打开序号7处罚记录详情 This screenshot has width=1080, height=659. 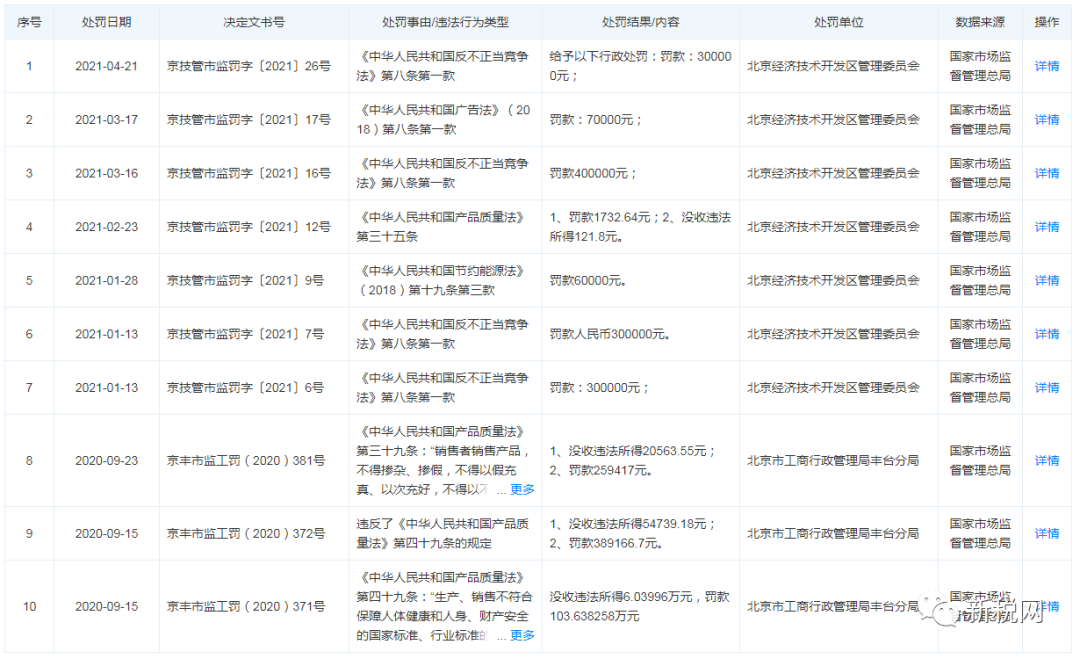[1046, 387]
